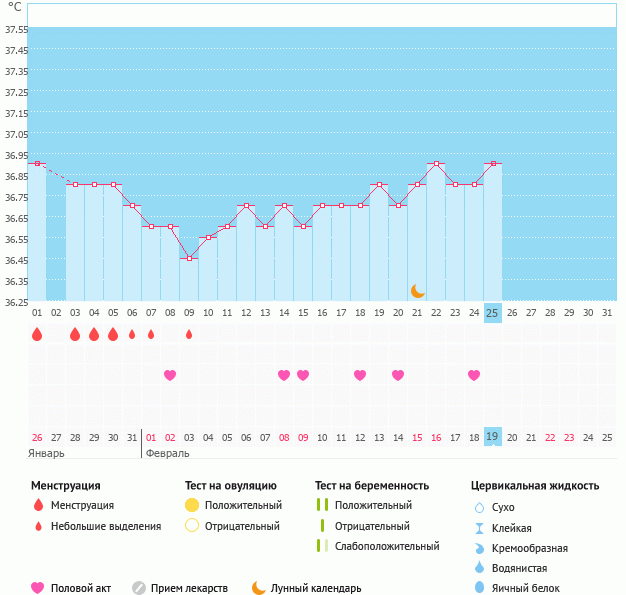Click the "Цервикальная жидкость" legend heading

(535, 485)
